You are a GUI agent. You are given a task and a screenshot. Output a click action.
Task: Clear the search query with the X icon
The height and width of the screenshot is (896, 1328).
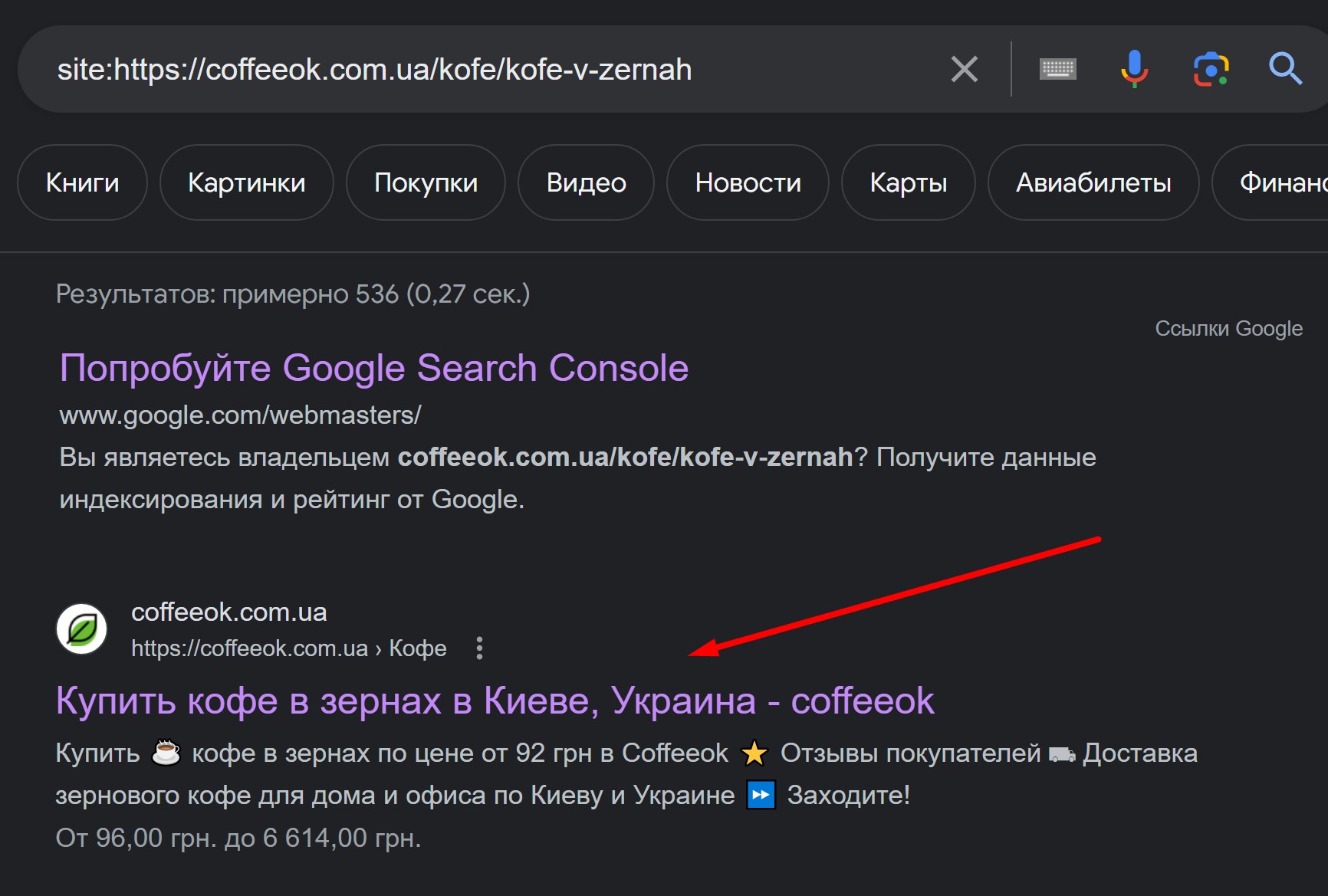[964, 69]
